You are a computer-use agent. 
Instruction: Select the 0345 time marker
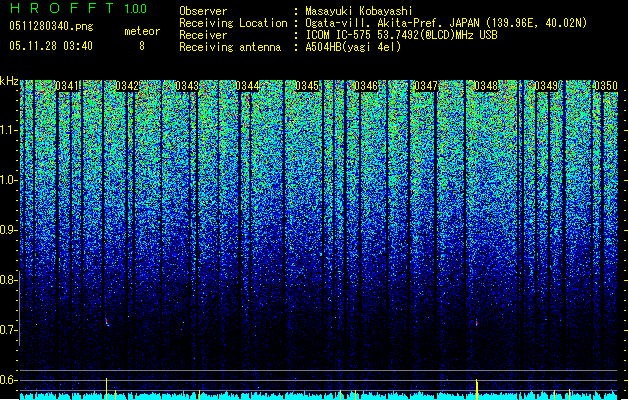pos(307,86)
